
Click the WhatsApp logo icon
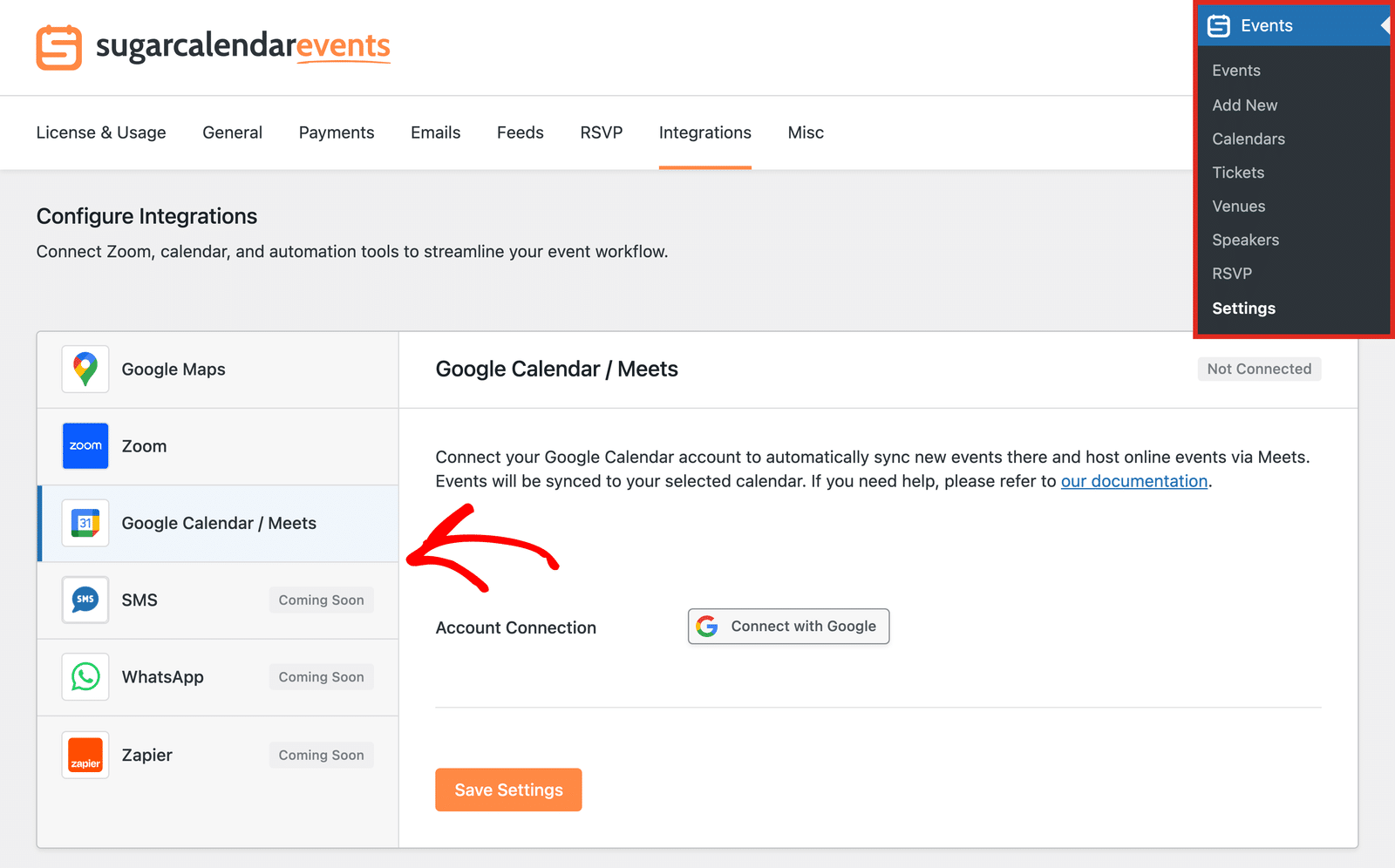point(85,677)
